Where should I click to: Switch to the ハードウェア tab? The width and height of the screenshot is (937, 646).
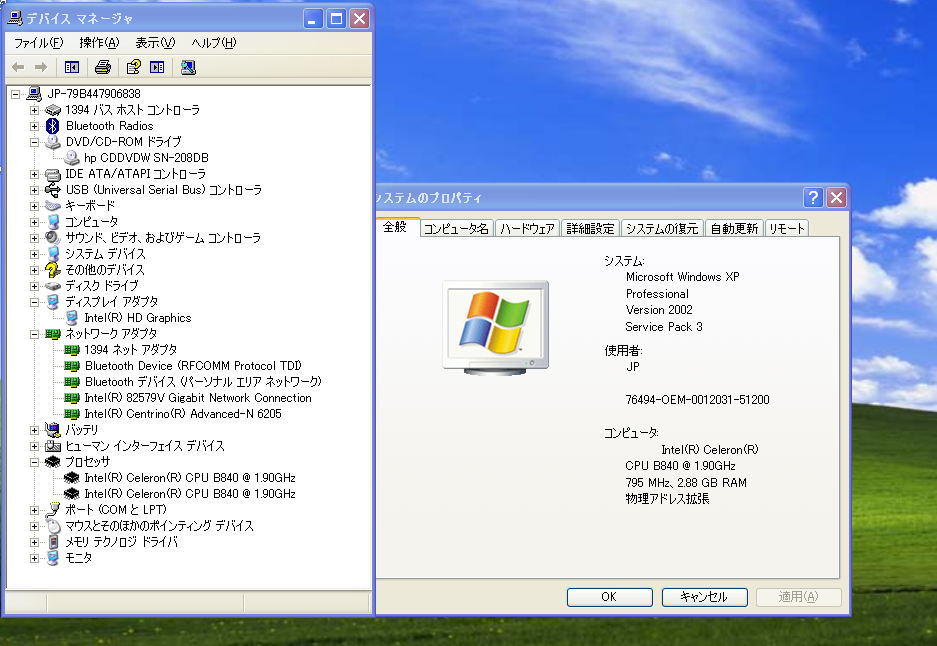point(527,228)
